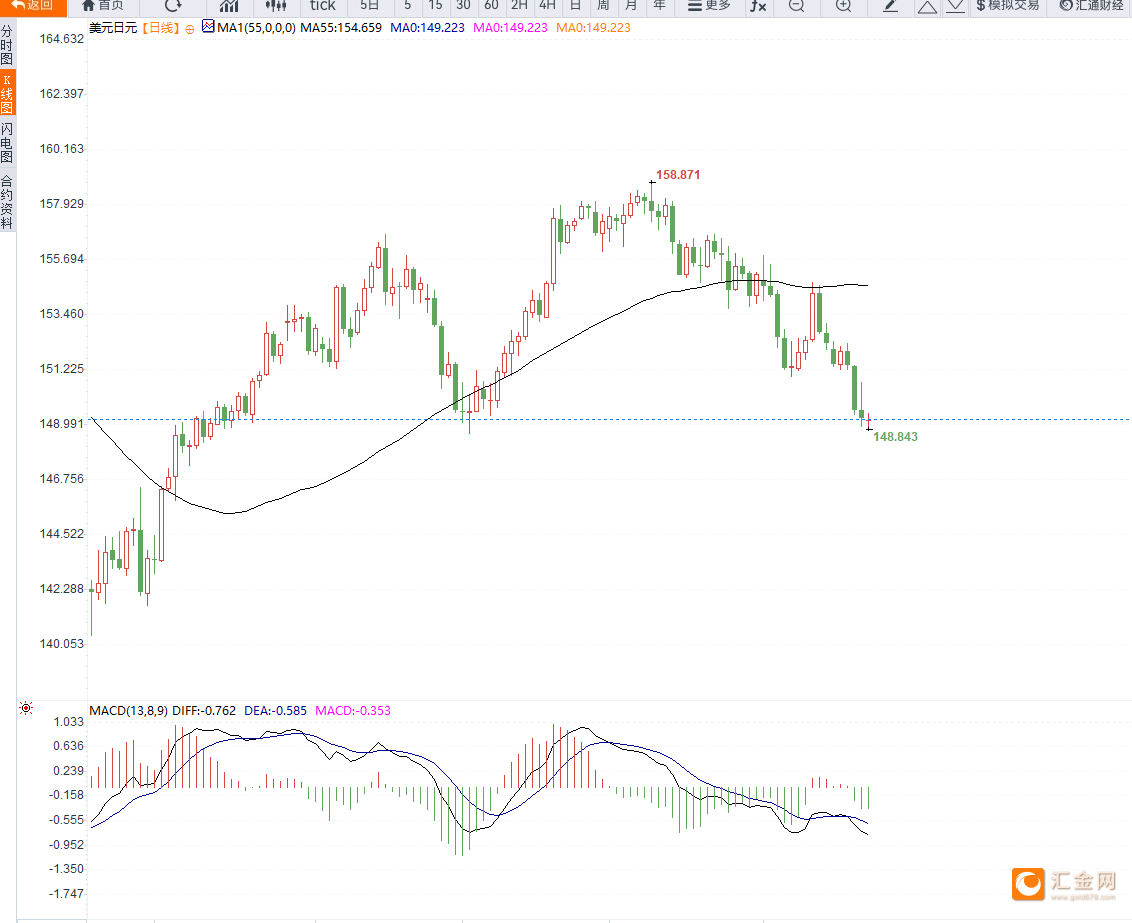
Task: Click the up triangle icon in the toolbar
Action: coord(927,6)
